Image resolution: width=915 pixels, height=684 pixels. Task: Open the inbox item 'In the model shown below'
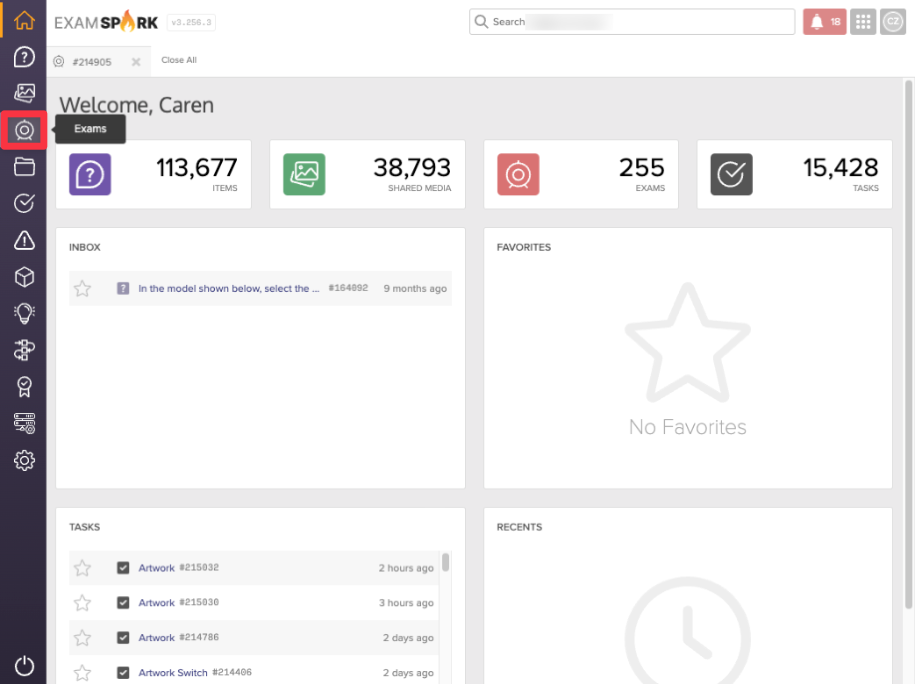(x=228, y=288)
